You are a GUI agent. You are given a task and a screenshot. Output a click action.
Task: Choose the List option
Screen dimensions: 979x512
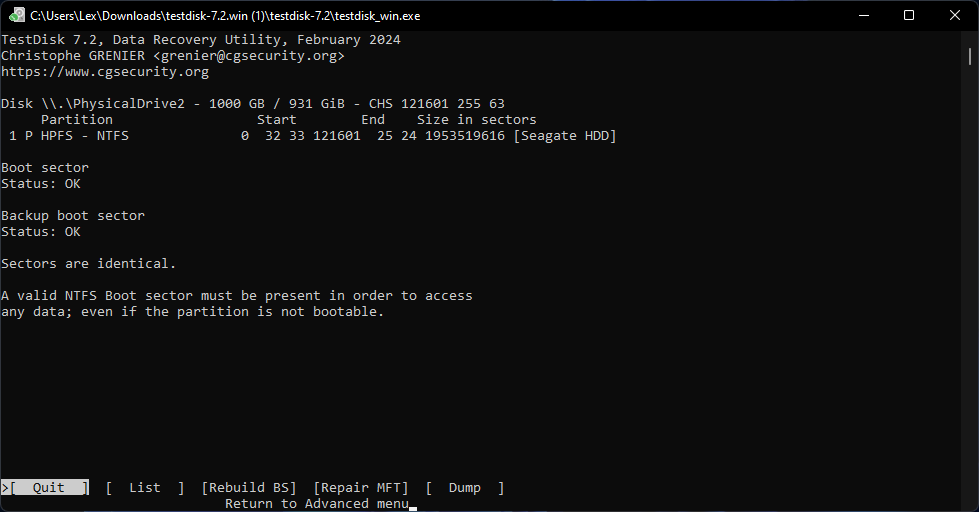coord(144,488)
